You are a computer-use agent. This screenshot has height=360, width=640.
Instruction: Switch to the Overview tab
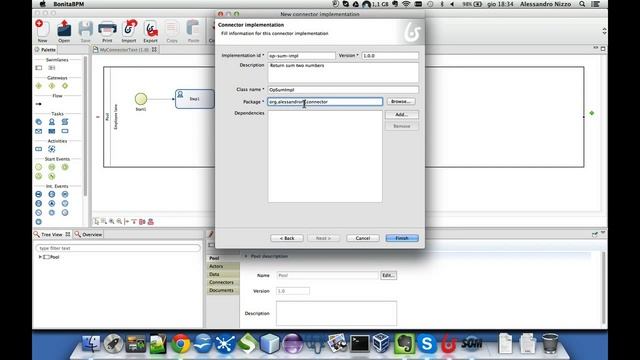[88, 235]
